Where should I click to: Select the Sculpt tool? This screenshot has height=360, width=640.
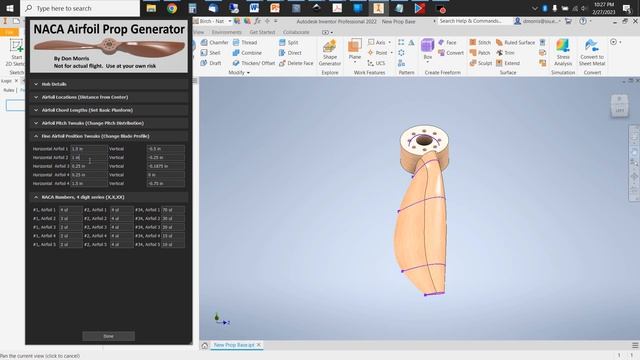coord(480,63)
